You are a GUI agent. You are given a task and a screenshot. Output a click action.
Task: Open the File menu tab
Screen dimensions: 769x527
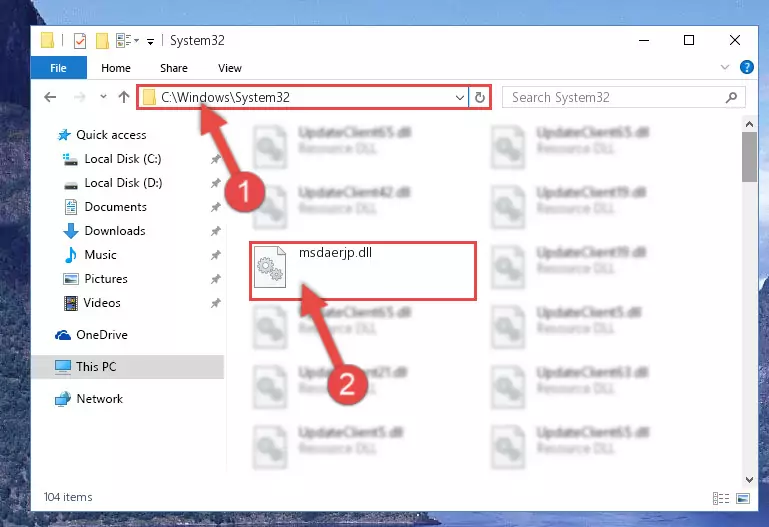pos(58,68)
